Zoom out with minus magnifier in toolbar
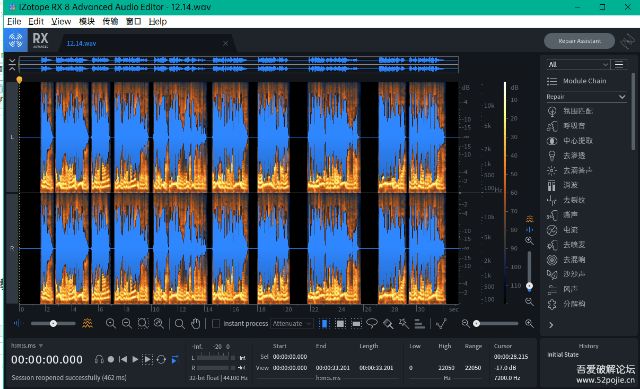This screenshot has height=389, width=640. [x=127, y=324]
